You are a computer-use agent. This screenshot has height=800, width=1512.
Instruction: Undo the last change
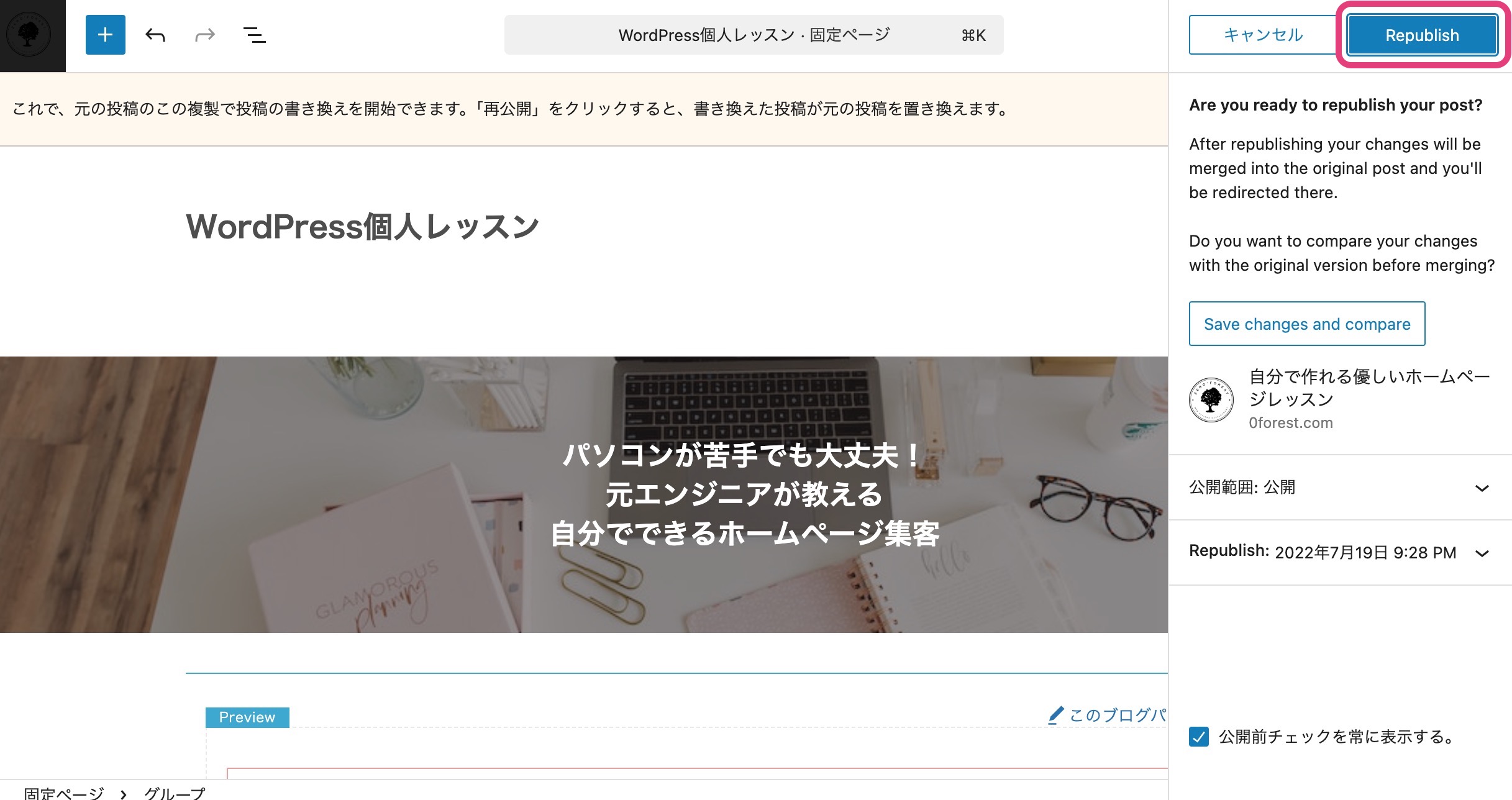click(155, 35)
